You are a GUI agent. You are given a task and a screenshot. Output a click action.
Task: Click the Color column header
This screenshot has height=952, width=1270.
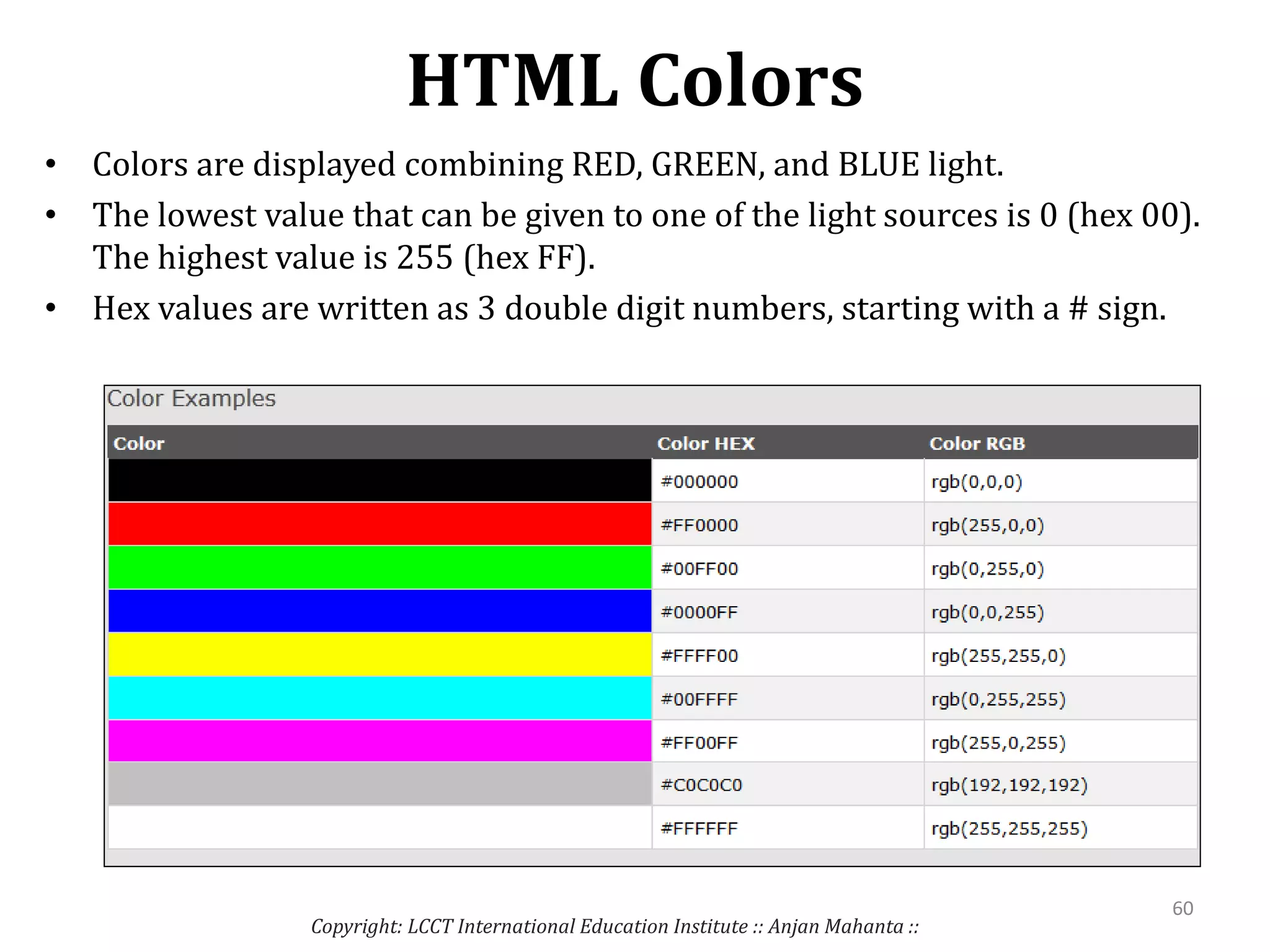point(139,444)
